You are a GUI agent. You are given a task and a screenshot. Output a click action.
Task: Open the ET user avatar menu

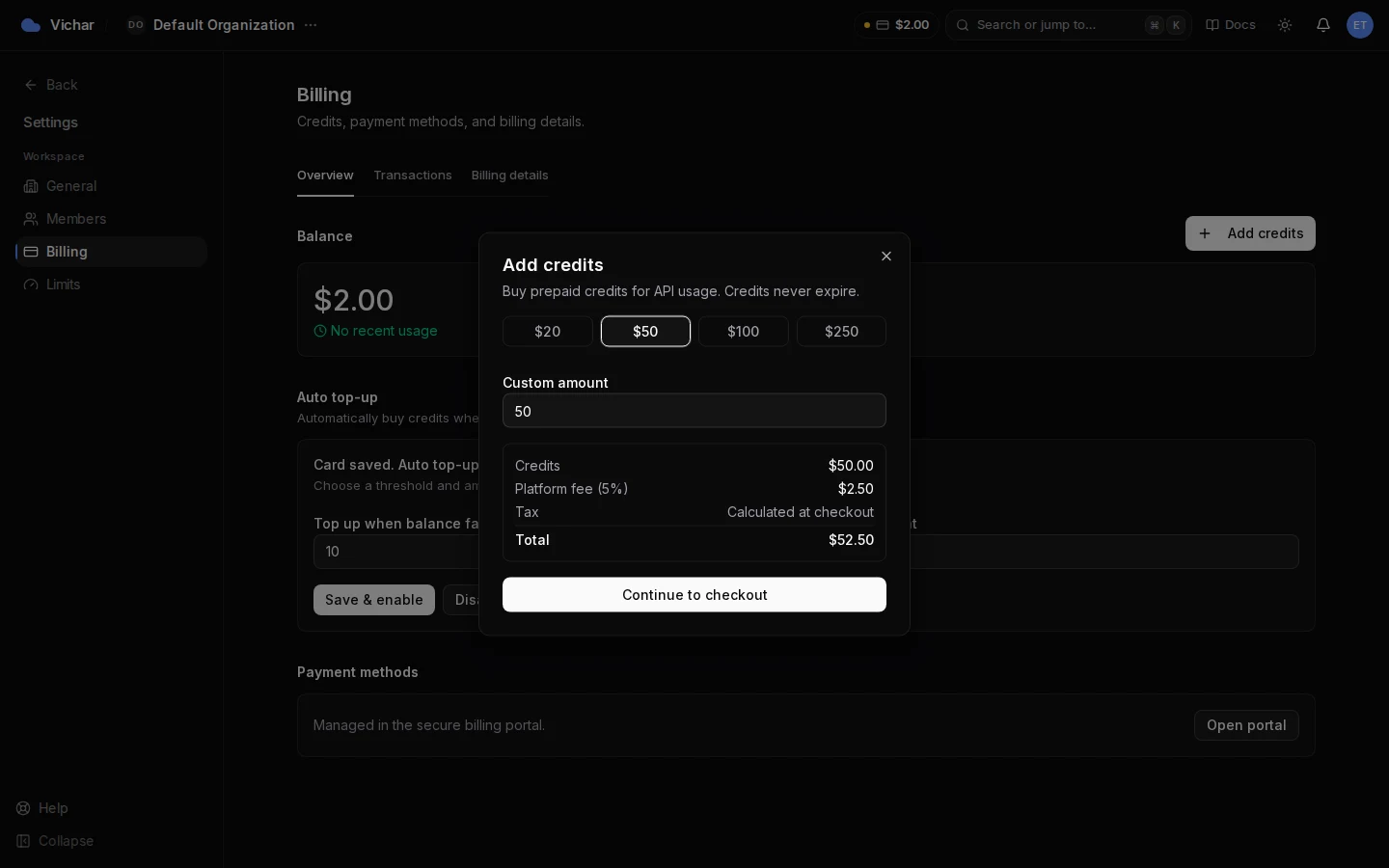[1360, 25]
